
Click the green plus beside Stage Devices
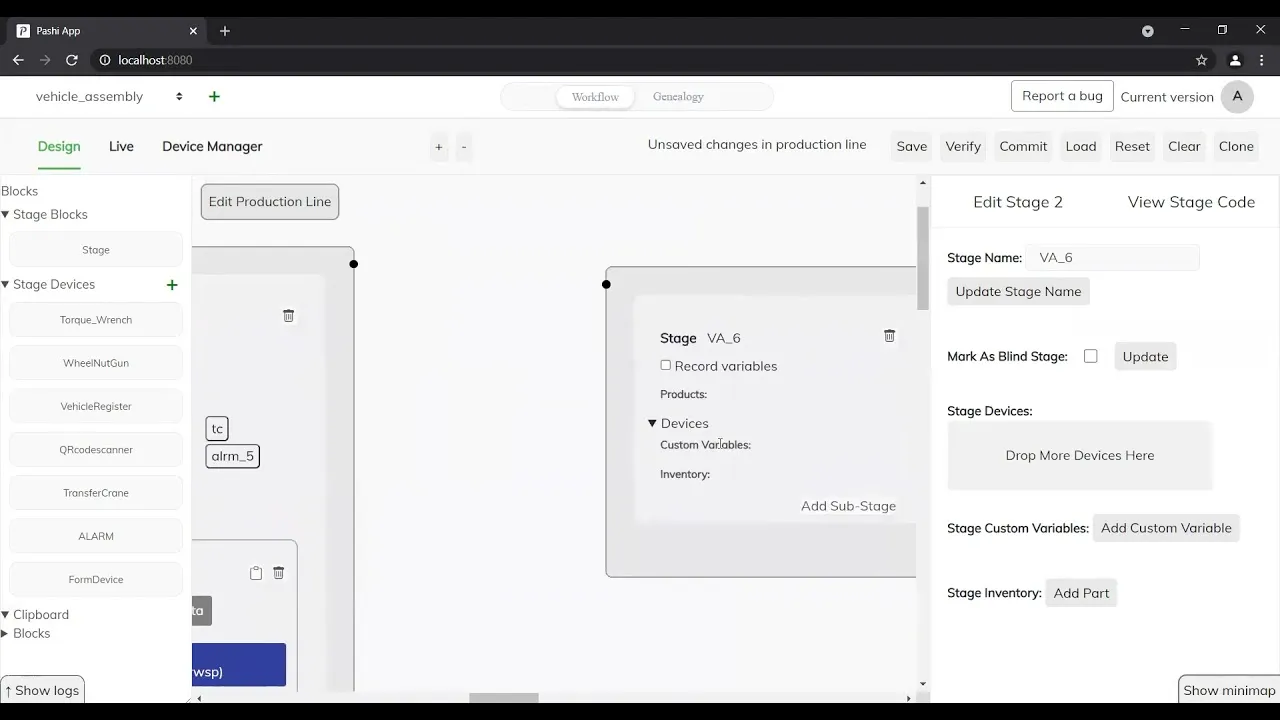pos(172,285)
